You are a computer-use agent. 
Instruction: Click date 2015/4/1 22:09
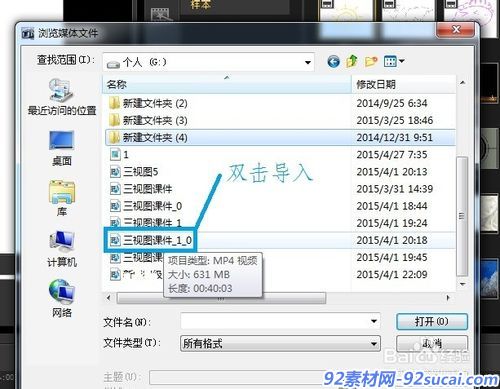point(392,274)
